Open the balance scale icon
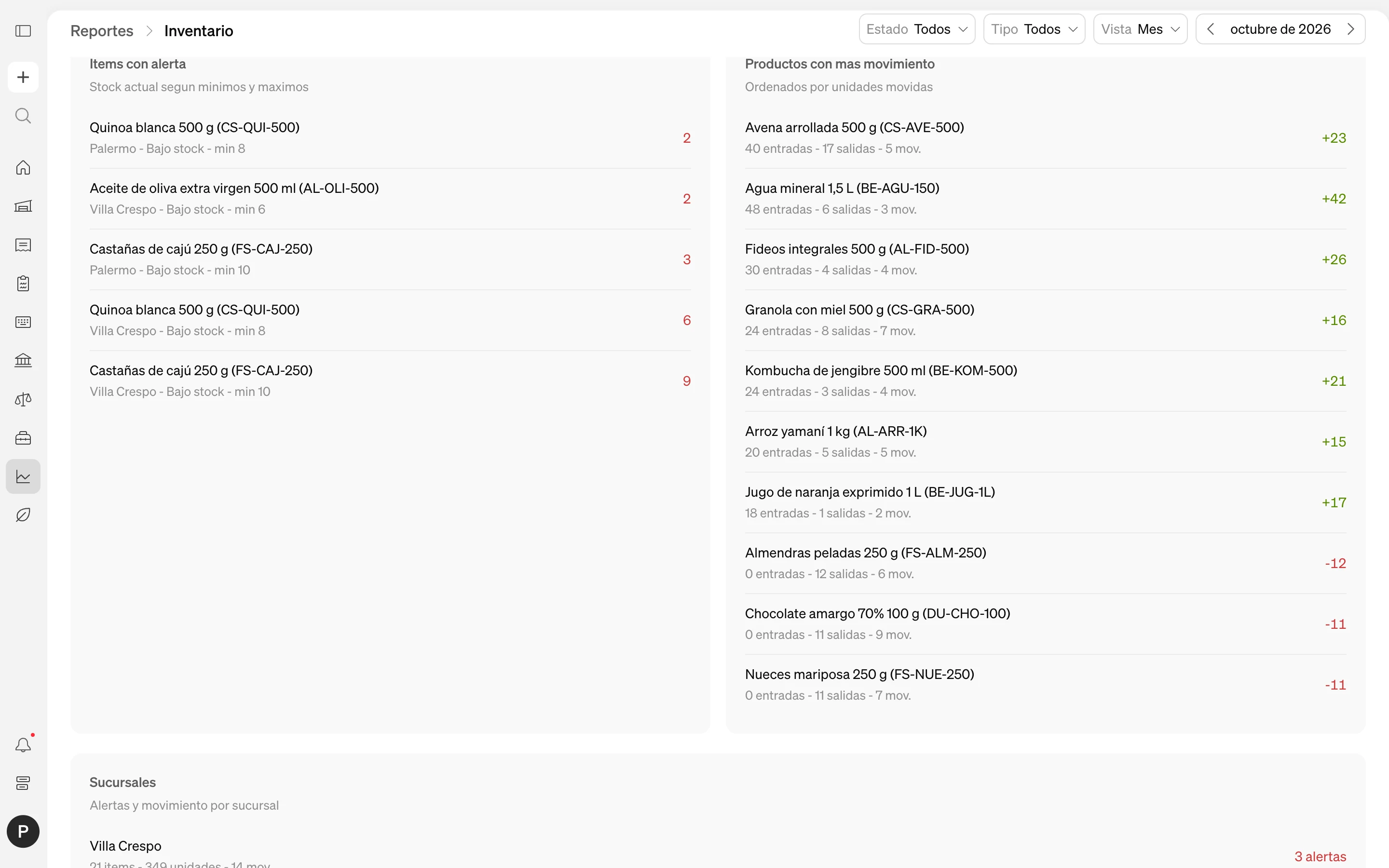 23,400
